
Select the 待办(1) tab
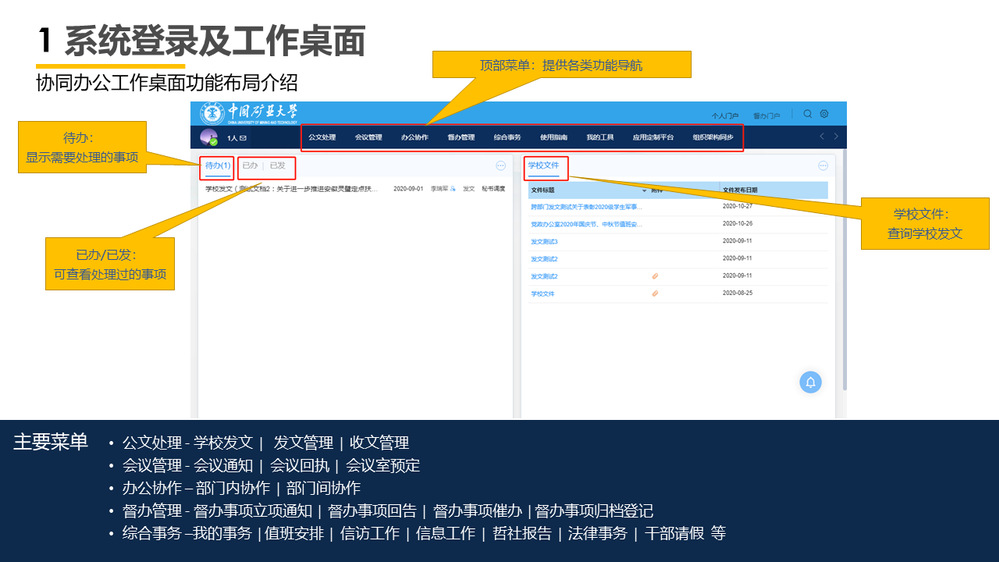217,166
